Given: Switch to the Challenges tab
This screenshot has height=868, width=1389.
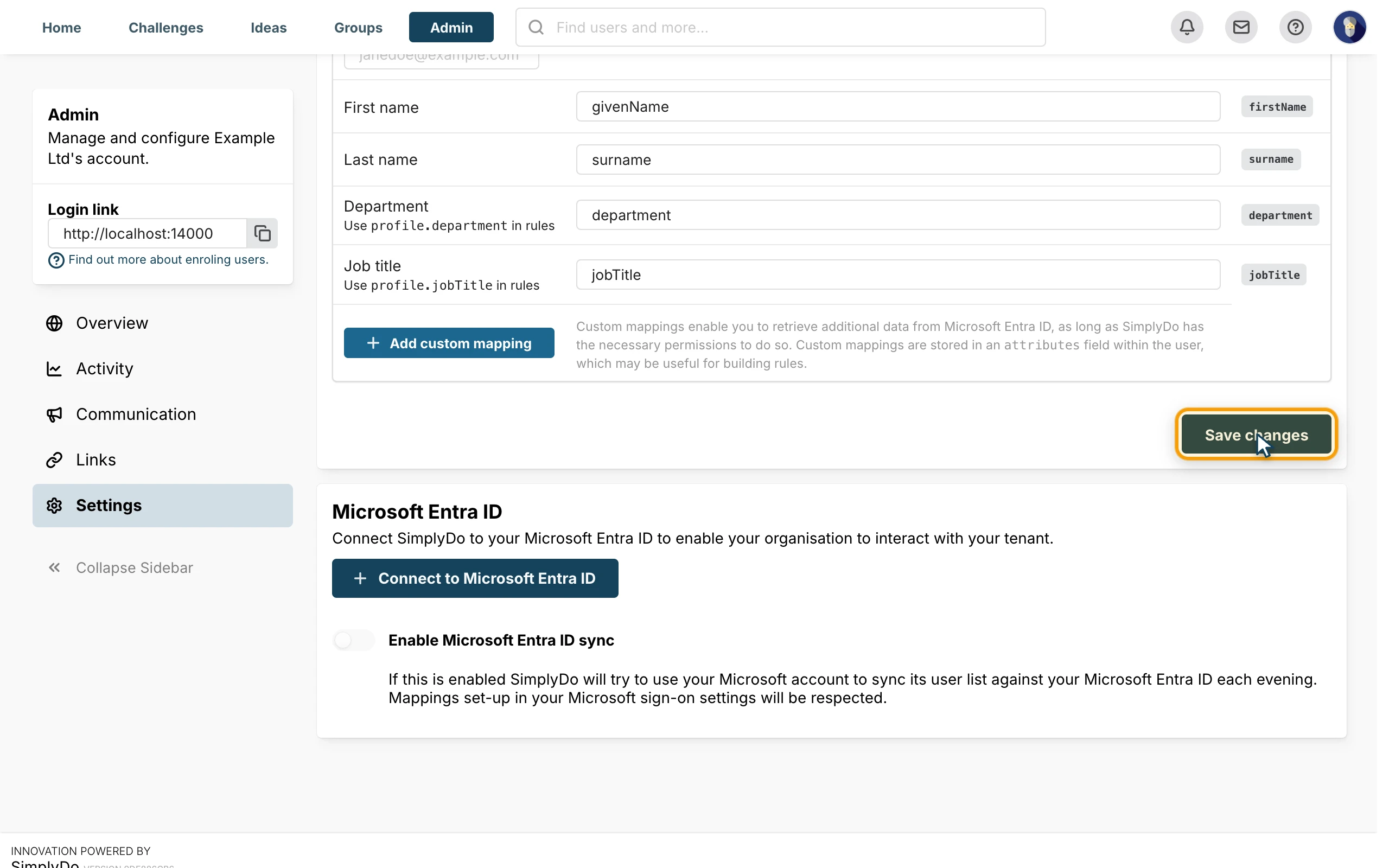Looking at the screenshot, I should coord(166,27).
